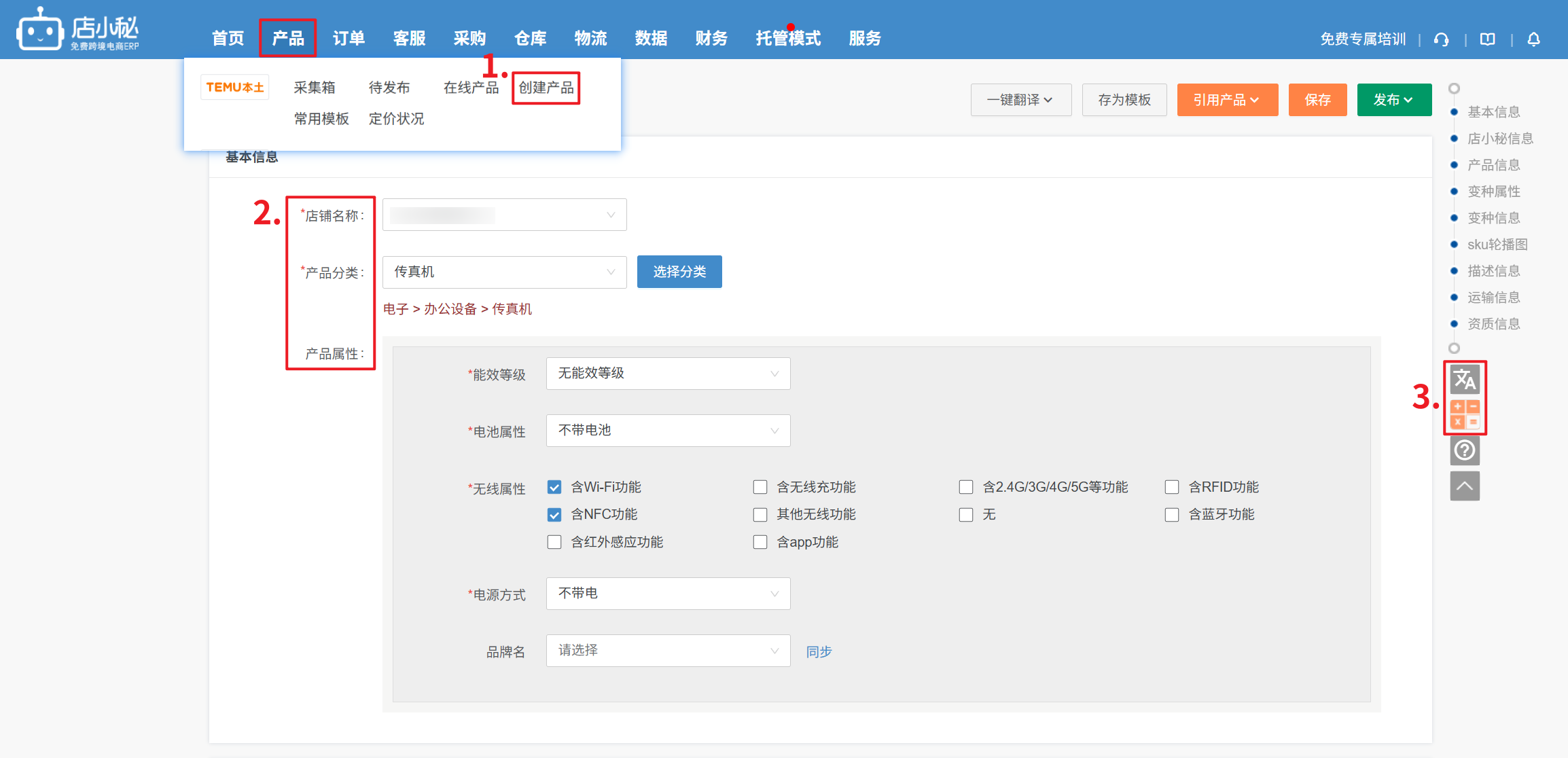Uncheck the 含Wi-Fi功能 checkbox

[554, 487]
